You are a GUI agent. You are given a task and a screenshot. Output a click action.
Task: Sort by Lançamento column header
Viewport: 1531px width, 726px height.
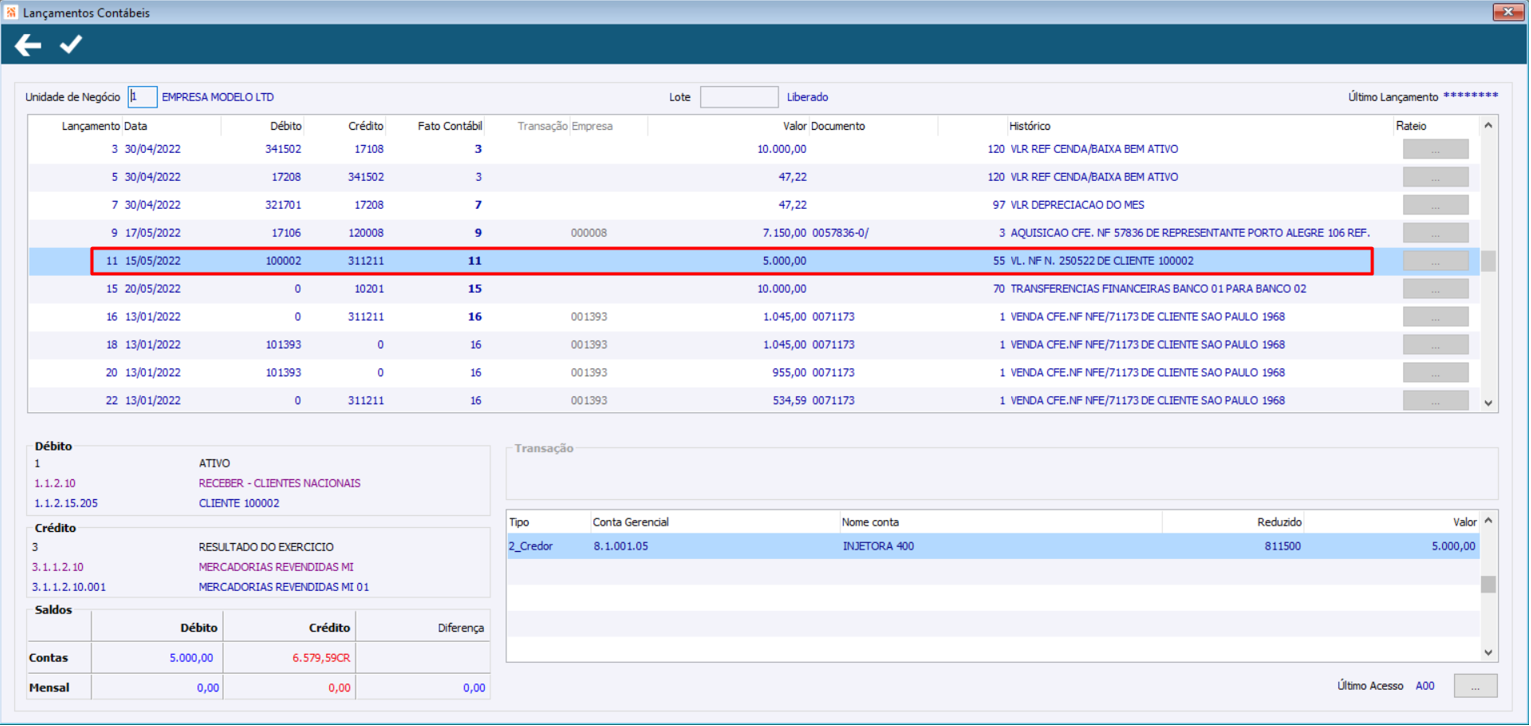(x=90, y=127)
